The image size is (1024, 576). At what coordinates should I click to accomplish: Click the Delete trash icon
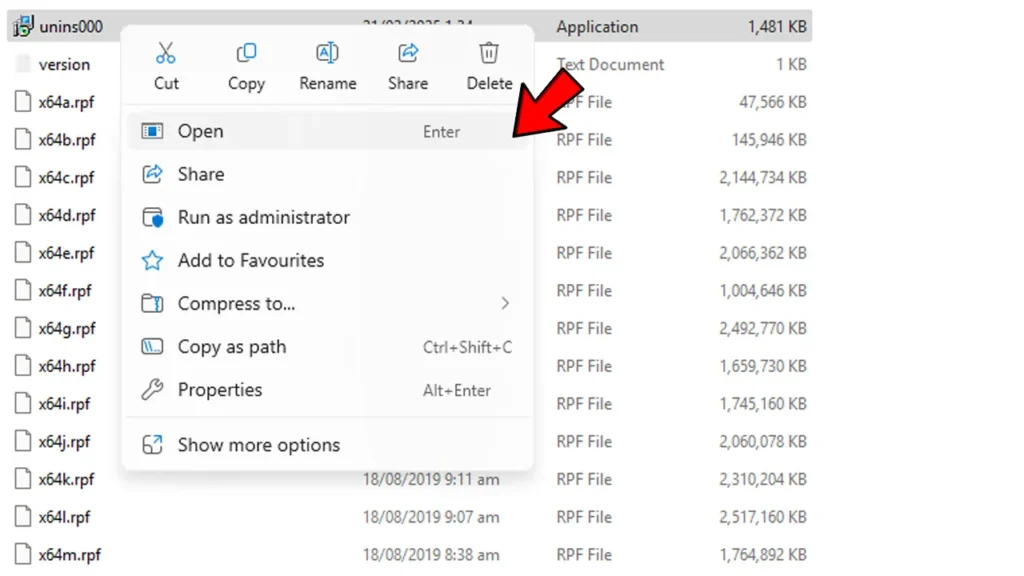(488, 52)
